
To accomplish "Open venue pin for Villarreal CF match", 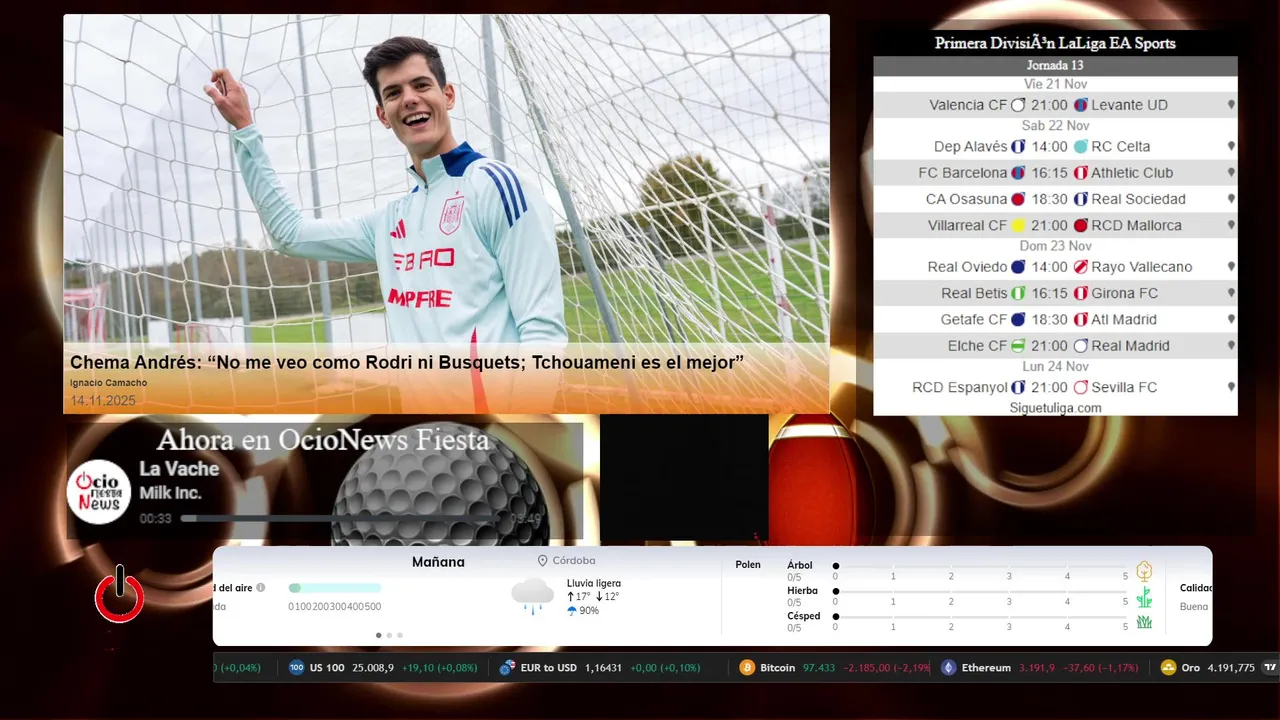I will pyautogui.click(x=1231, y=226).
